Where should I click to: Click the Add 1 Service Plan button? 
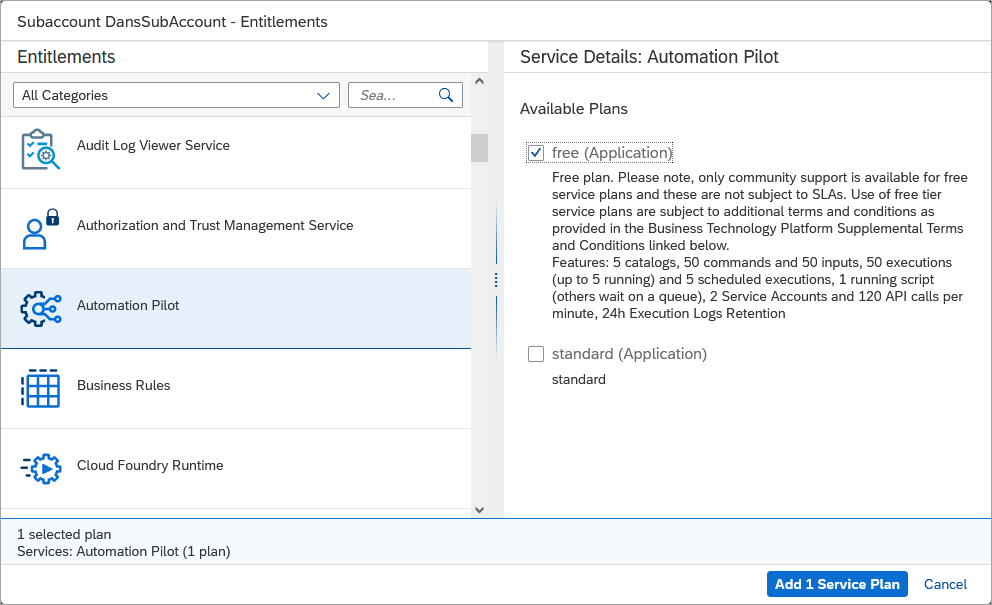tap(837, 584)
